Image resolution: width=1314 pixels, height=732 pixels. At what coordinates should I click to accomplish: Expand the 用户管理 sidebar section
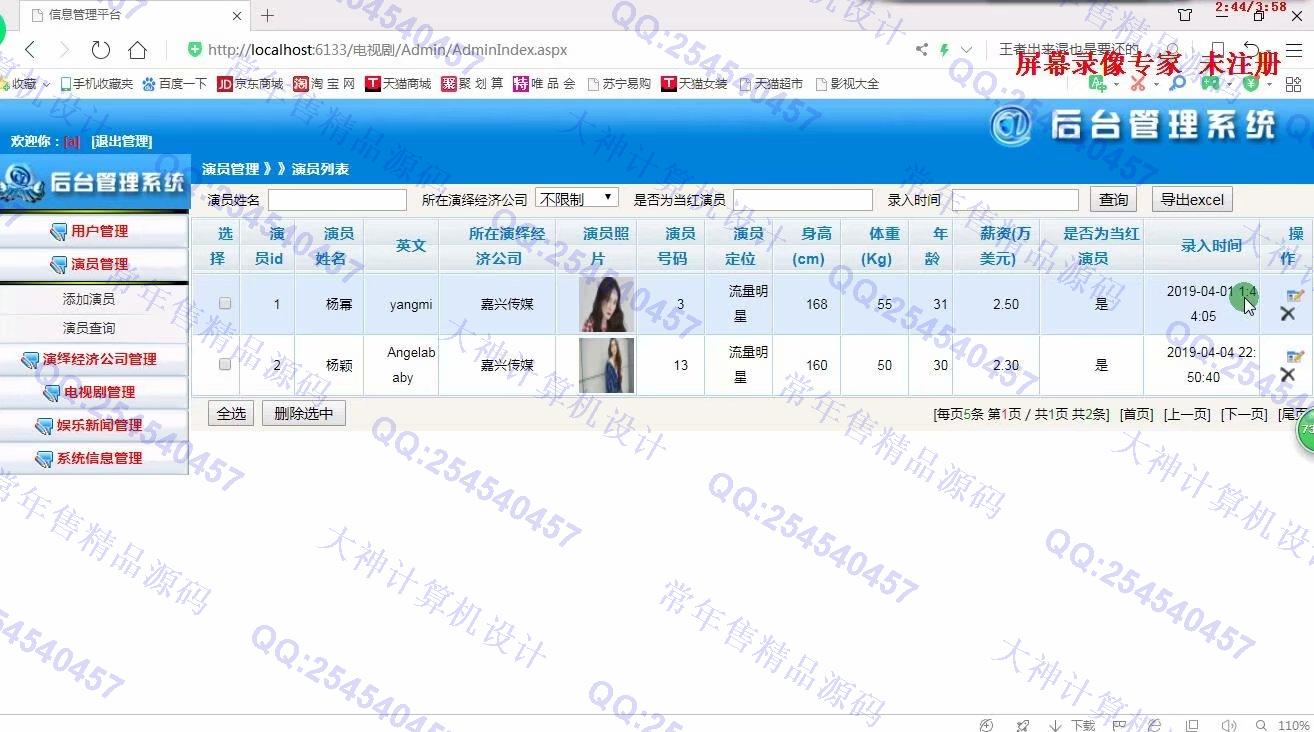coord(98,231)
